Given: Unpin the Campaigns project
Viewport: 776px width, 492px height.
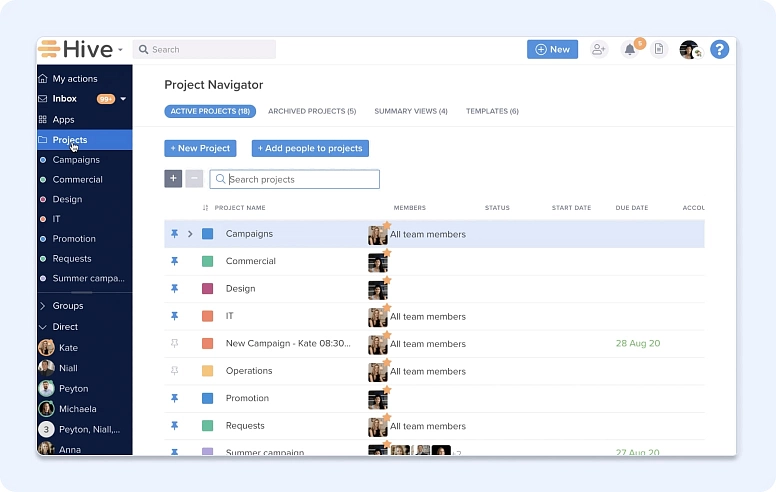Looking at the screenshot, I should (174, 234).
